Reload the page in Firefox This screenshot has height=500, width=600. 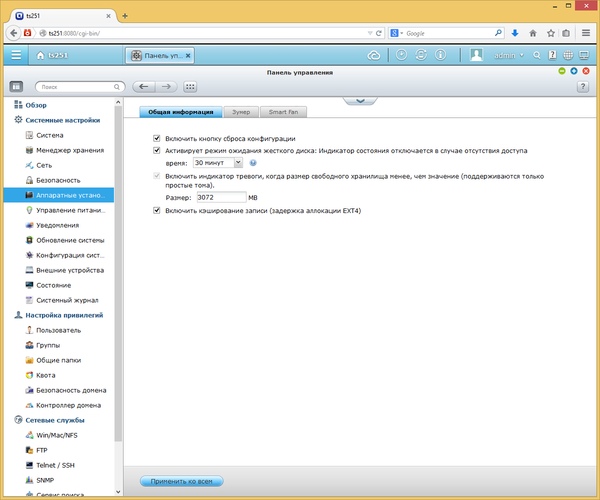click(x=378, y=33)
